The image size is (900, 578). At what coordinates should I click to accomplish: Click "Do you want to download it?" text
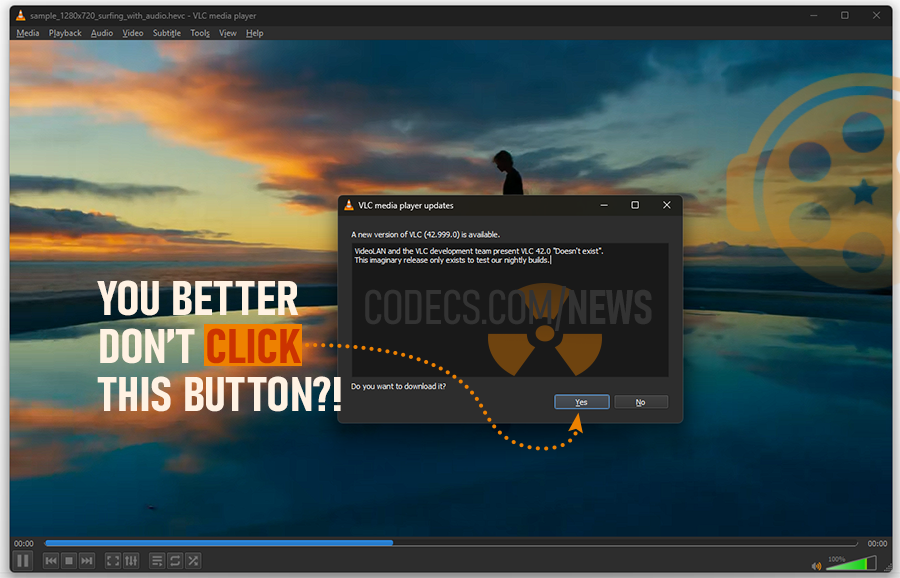(398, 386)
